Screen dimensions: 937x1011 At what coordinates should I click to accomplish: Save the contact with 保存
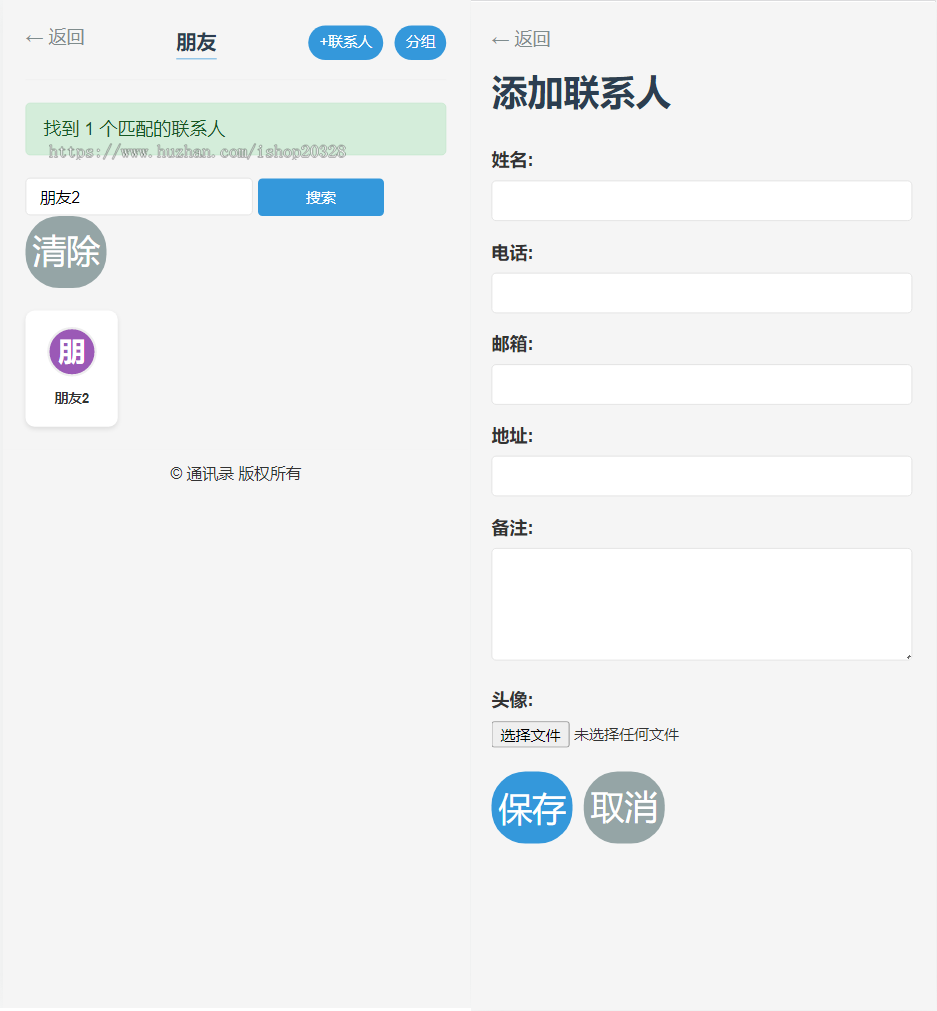click(532, 807)
